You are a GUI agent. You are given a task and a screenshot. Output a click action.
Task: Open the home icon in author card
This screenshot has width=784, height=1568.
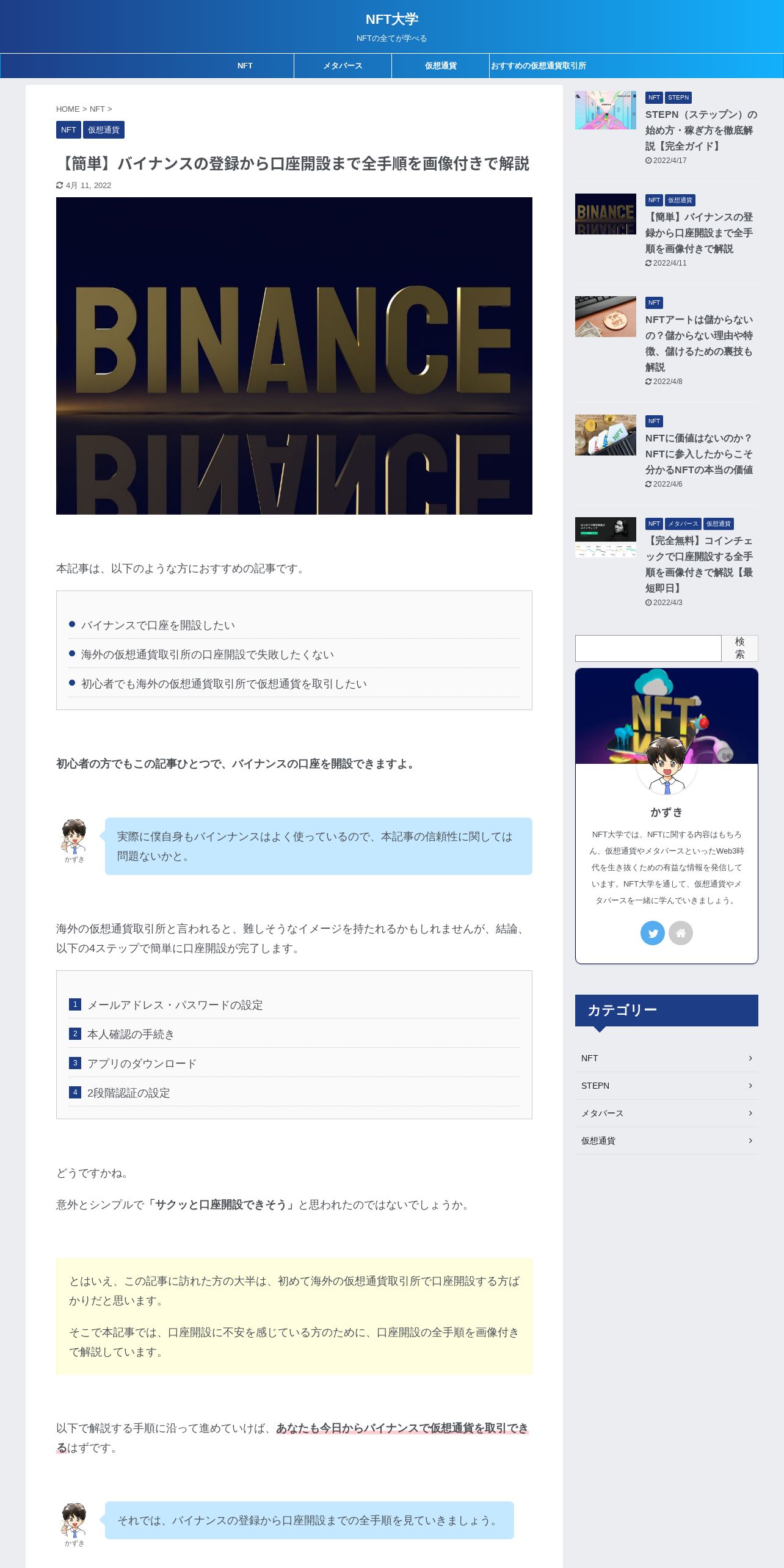click(x=681, y=933)
